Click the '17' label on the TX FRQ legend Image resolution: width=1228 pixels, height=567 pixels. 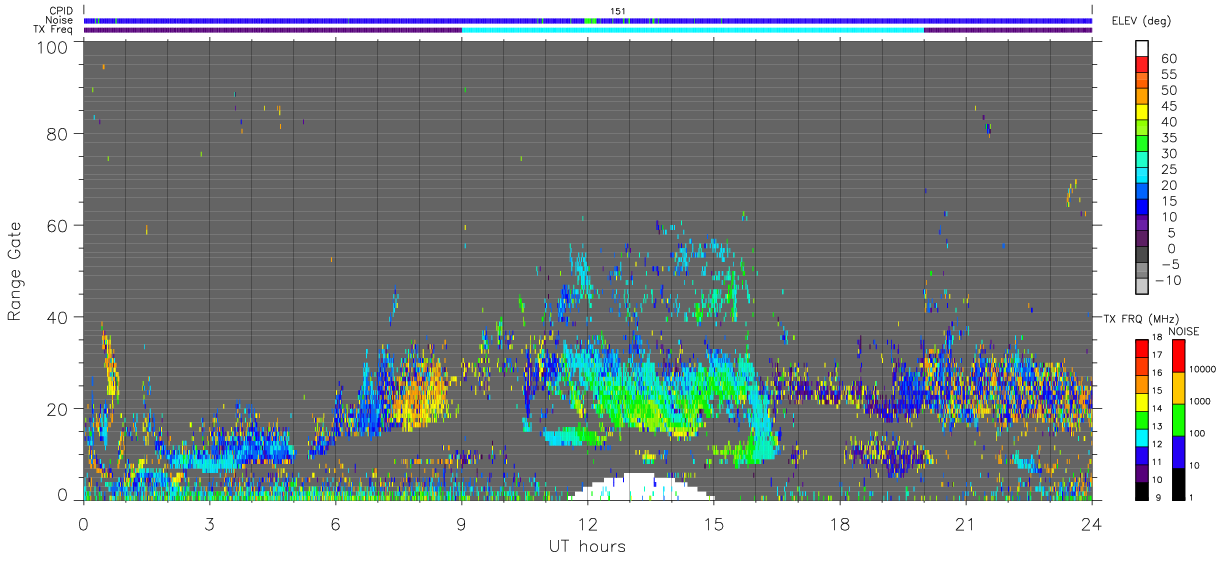pos(1157,356)
